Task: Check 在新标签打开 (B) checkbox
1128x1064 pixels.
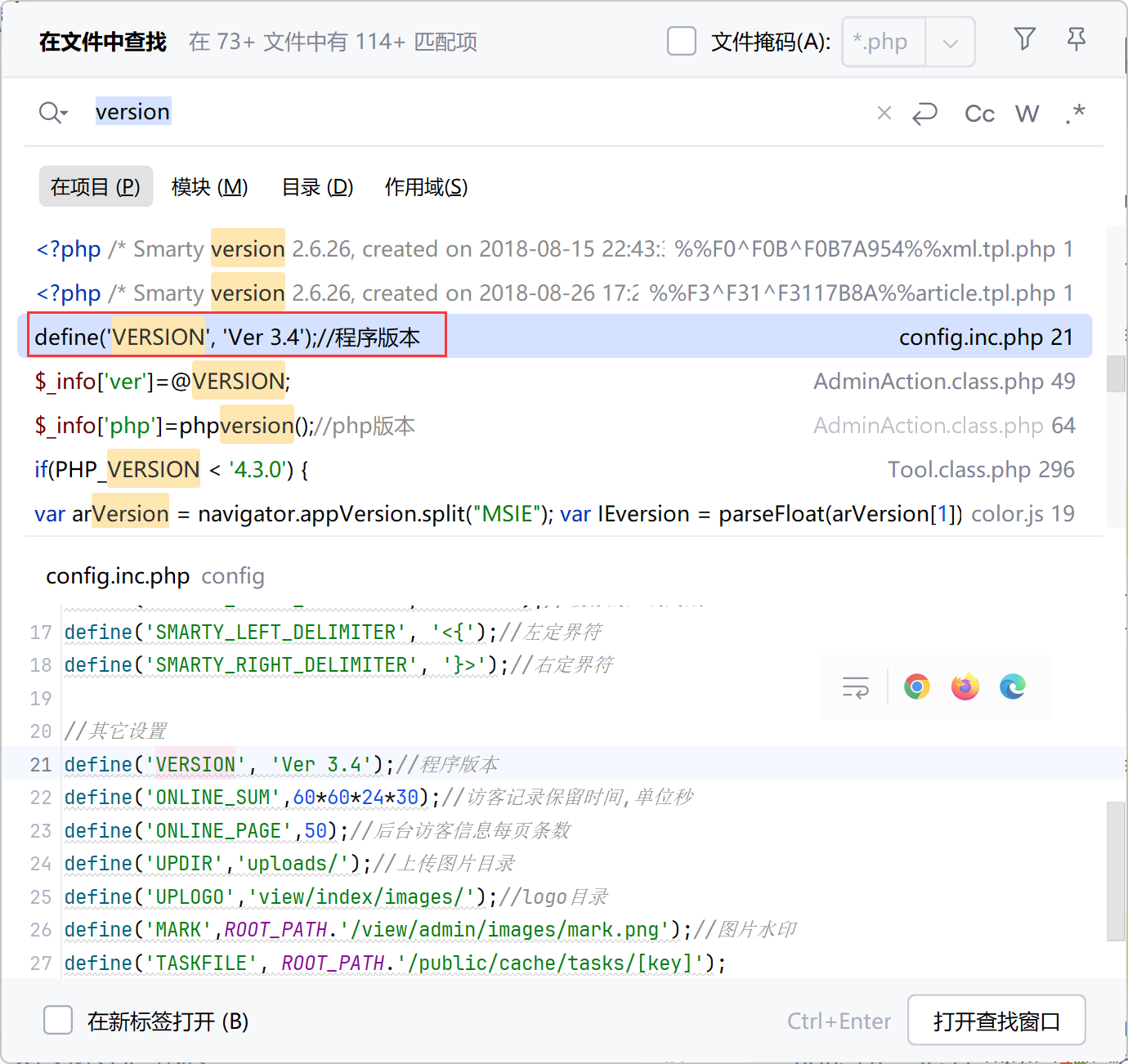Action: click(58, 1020)
